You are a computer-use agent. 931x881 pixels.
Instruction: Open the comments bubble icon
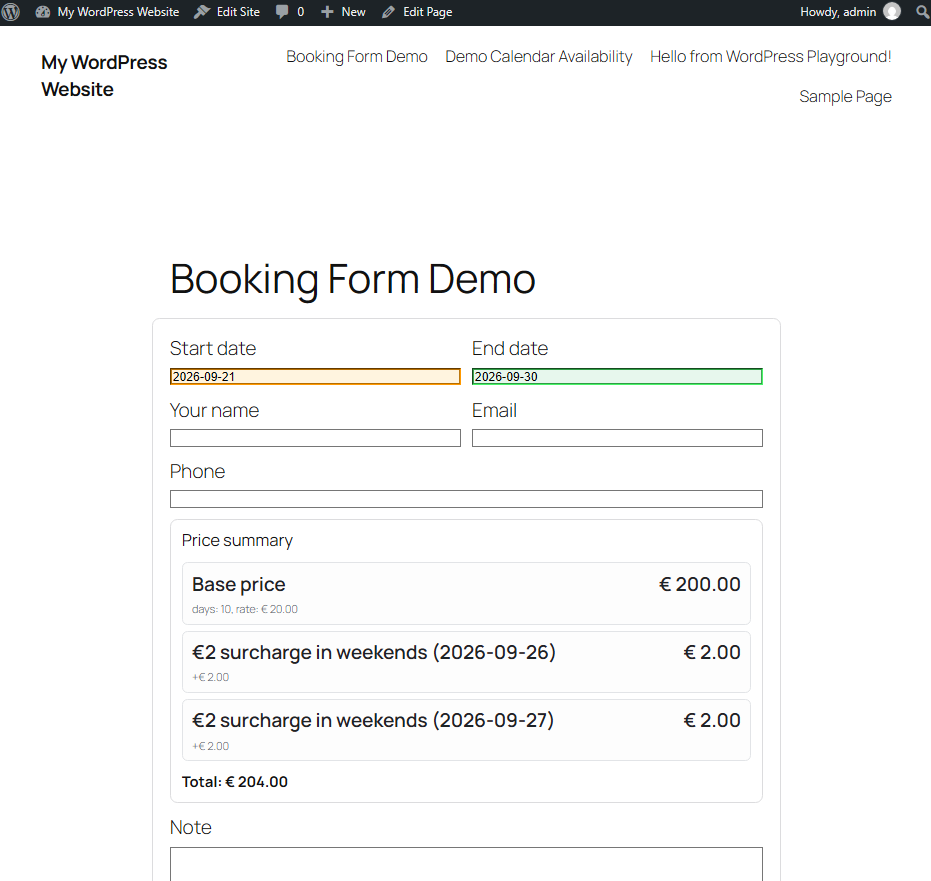(282, 12)
